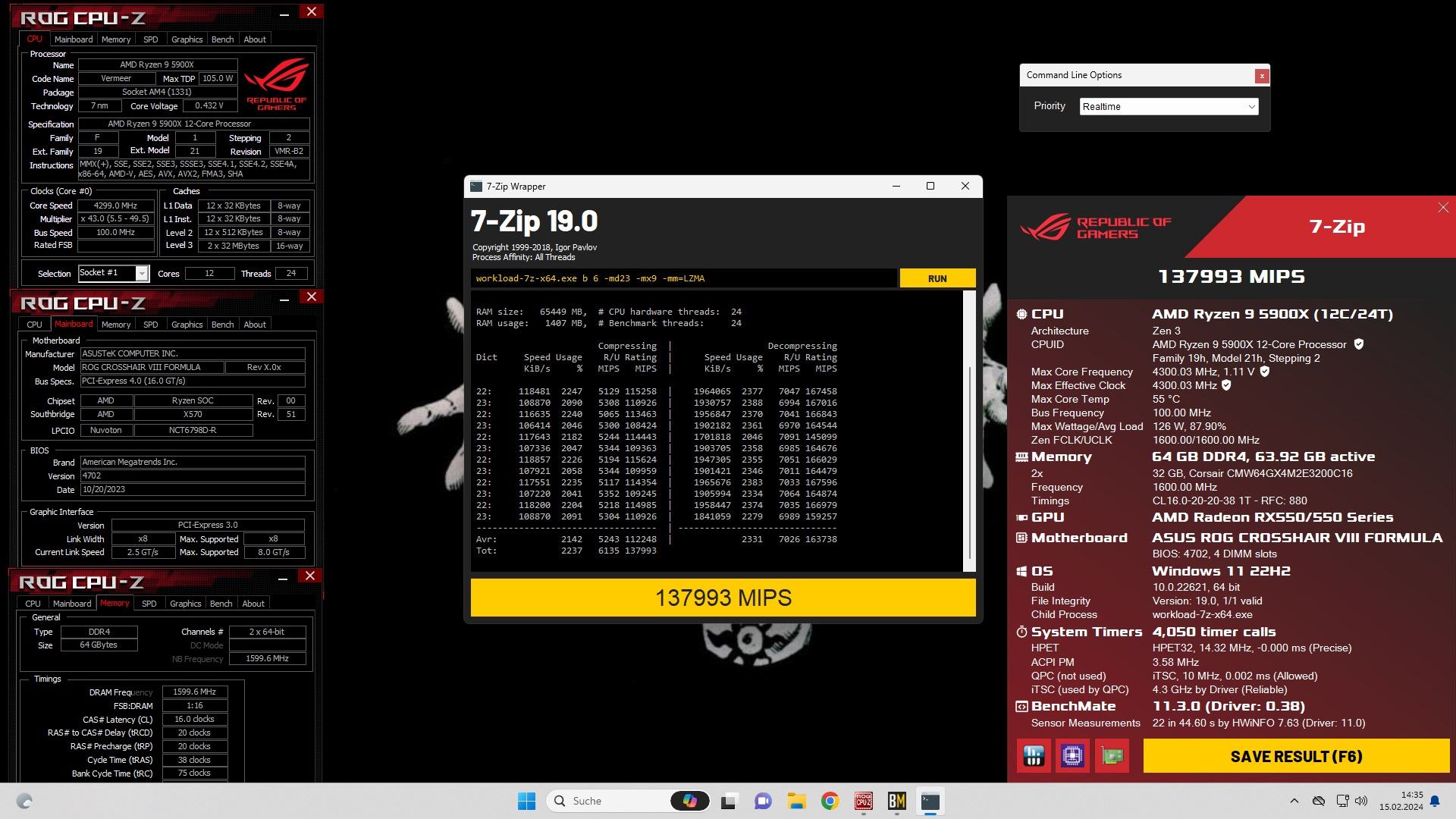Open SPD tab in top CPU-Z window
This screenshot has height=819, width=1456.
point(151,39)
